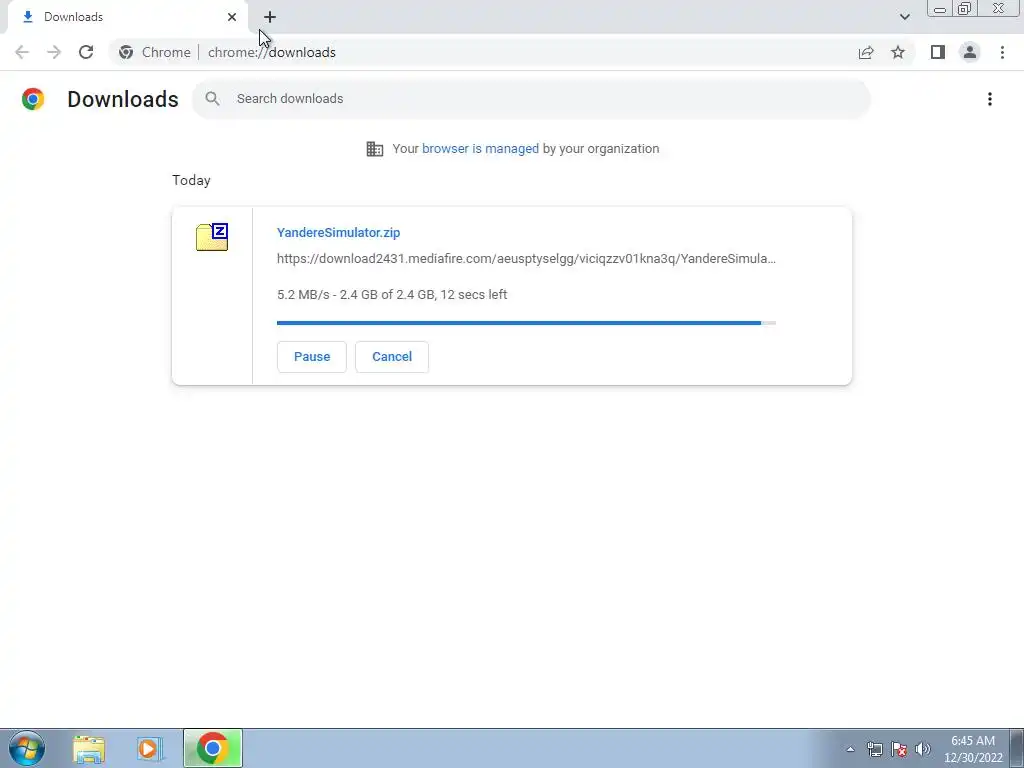The height and width of the screenshot is (768, 1024).
Task: Open the taskbar clock and date
Action: tap(973, 749)
